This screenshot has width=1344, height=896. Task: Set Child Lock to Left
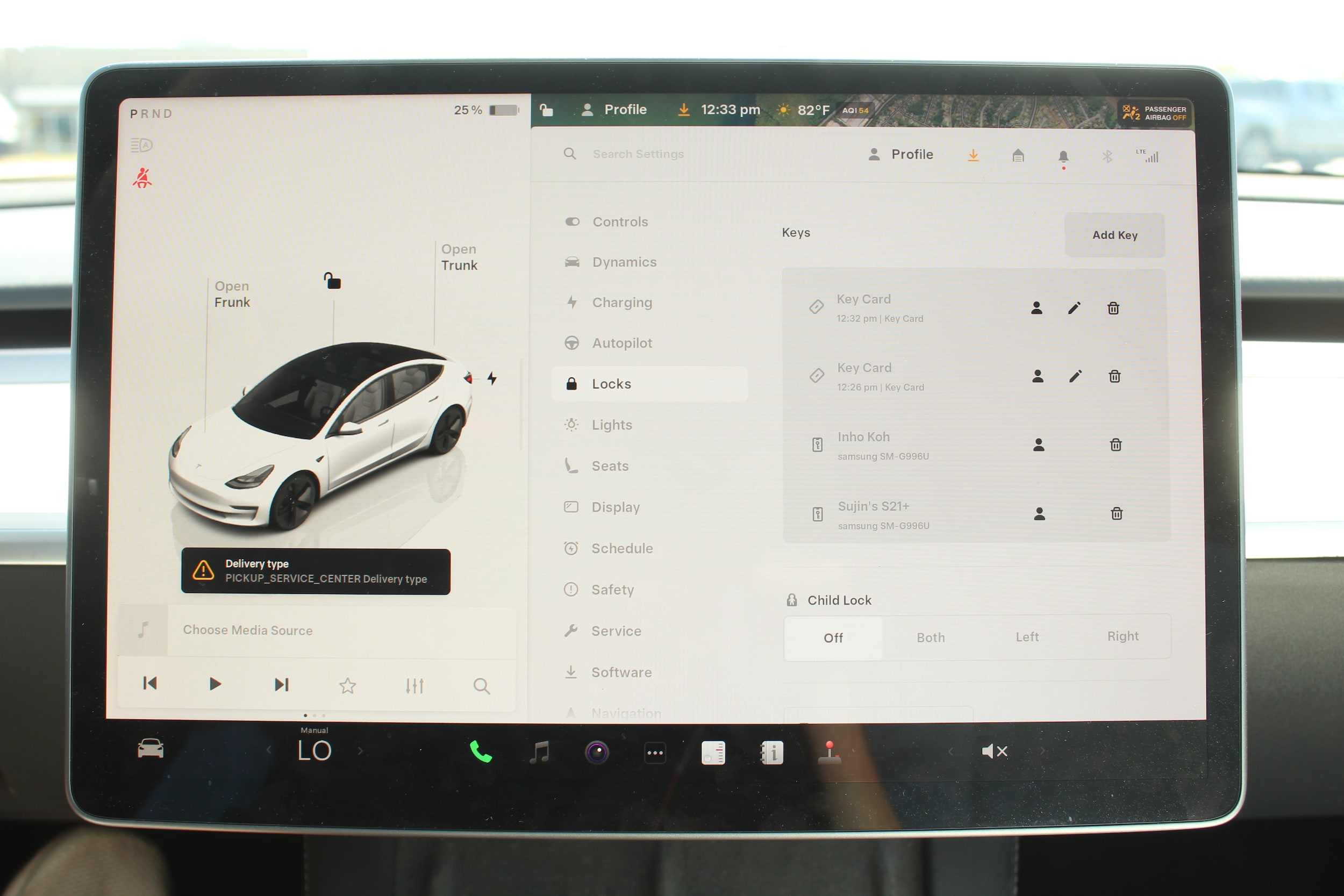point(1027,637)
